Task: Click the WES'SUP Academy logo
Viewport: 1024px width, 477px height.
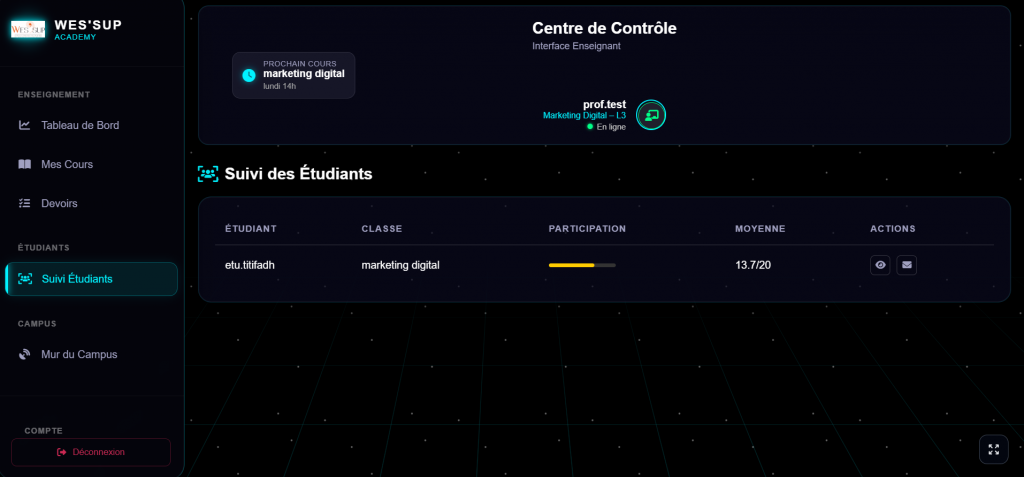Action: click(28, 29)
